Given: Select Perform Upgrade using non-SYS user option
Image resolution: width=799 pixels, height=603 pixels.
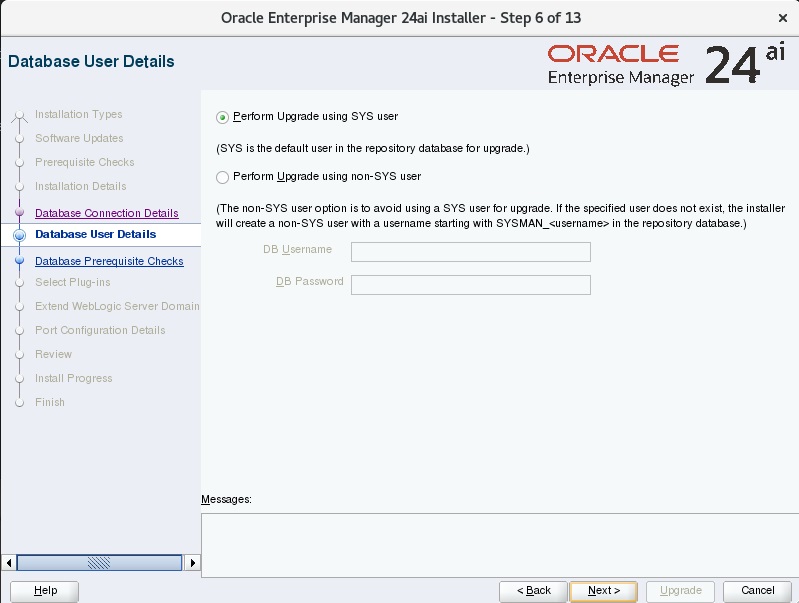Looking at the screenshot, I should (222, 177).
